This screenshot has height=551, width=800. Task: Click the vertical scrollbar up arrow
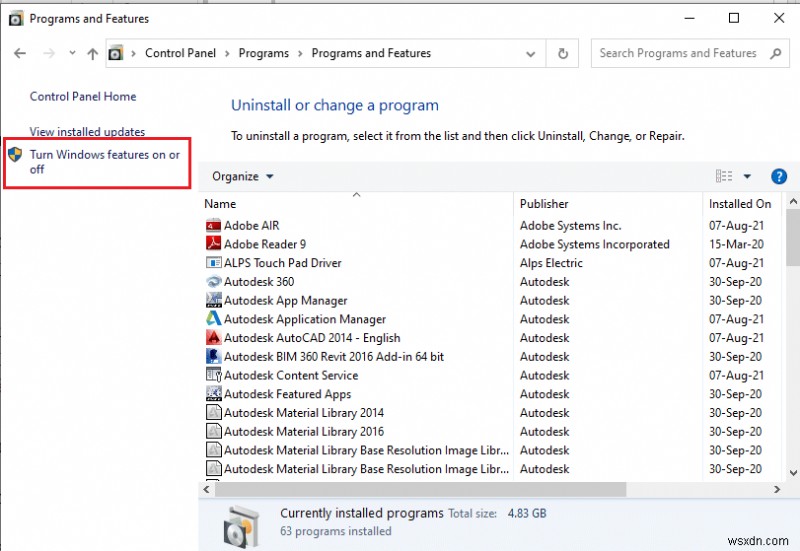pyautogui.click(x=793, y=201)
